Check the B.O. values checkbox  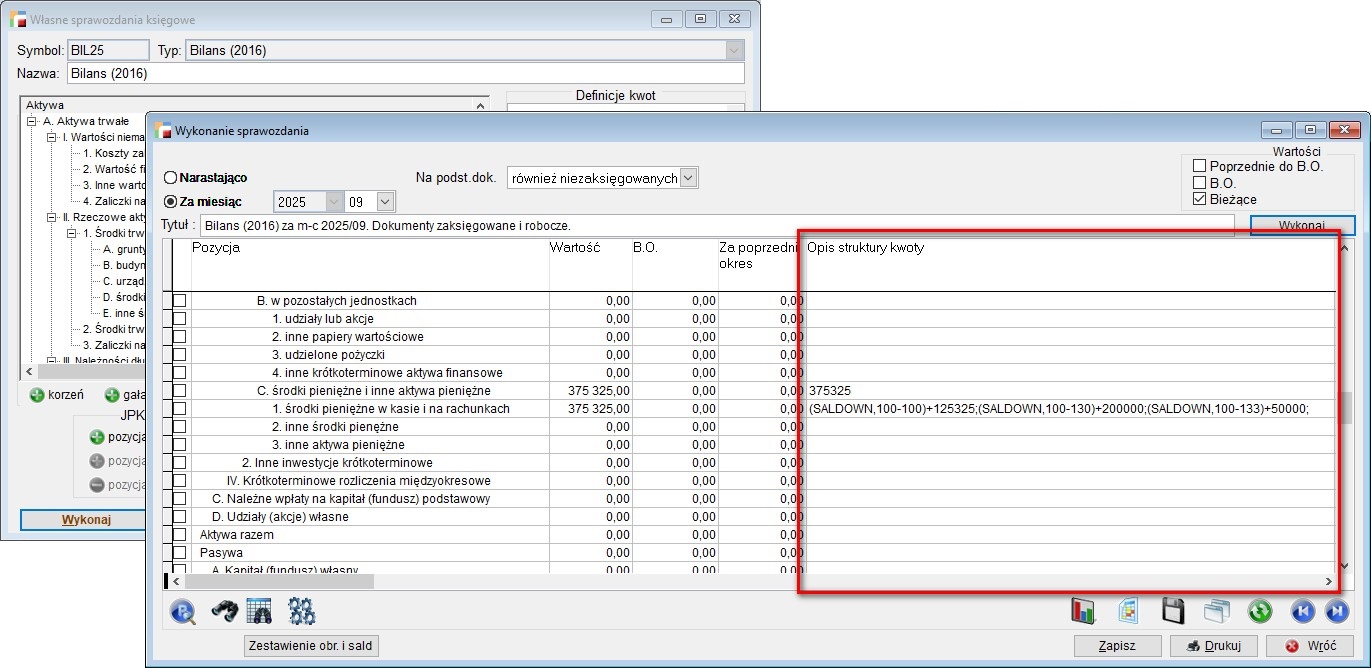[x=1200, y=183]
